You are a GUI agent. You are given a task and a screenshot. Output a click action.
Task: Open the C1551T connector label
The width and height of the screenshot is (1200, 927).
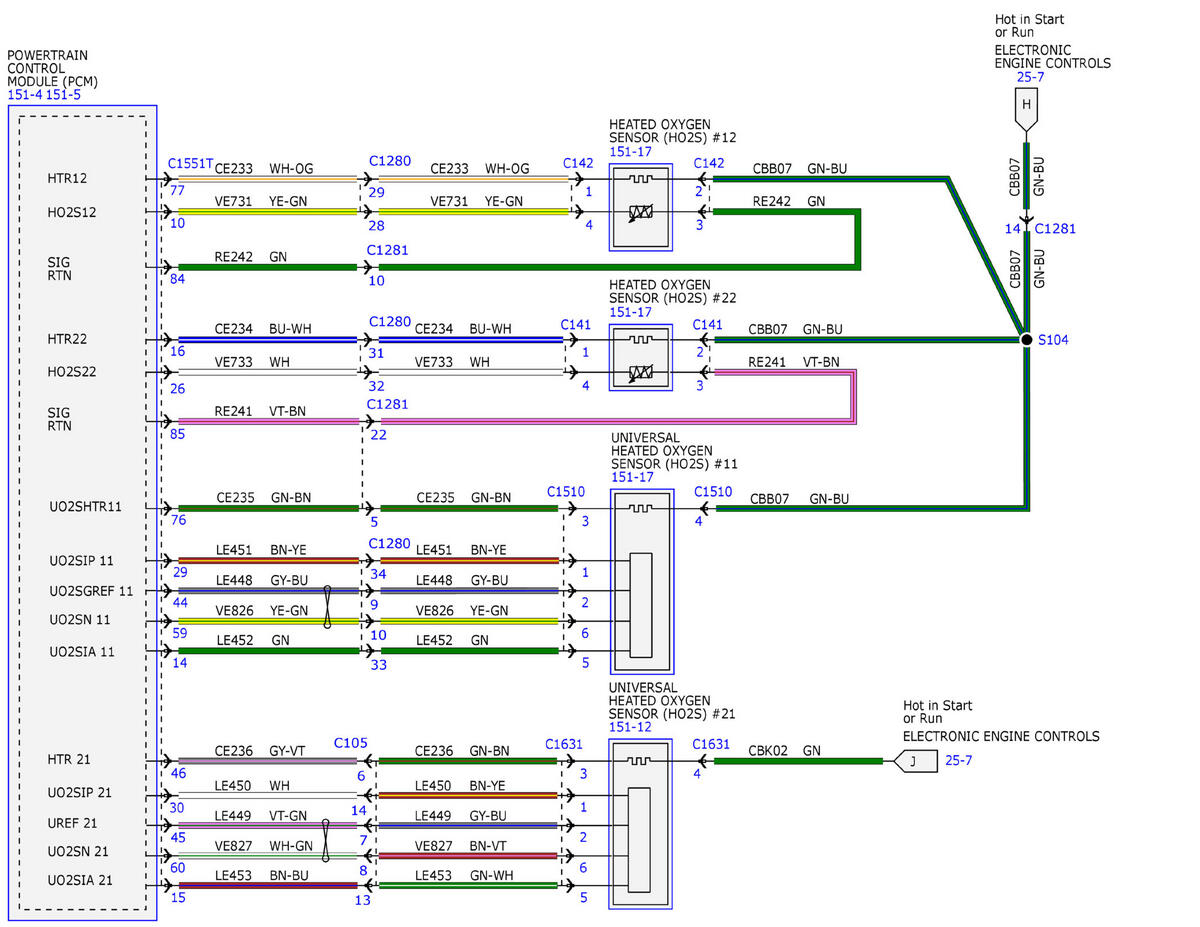coord(190,162)
